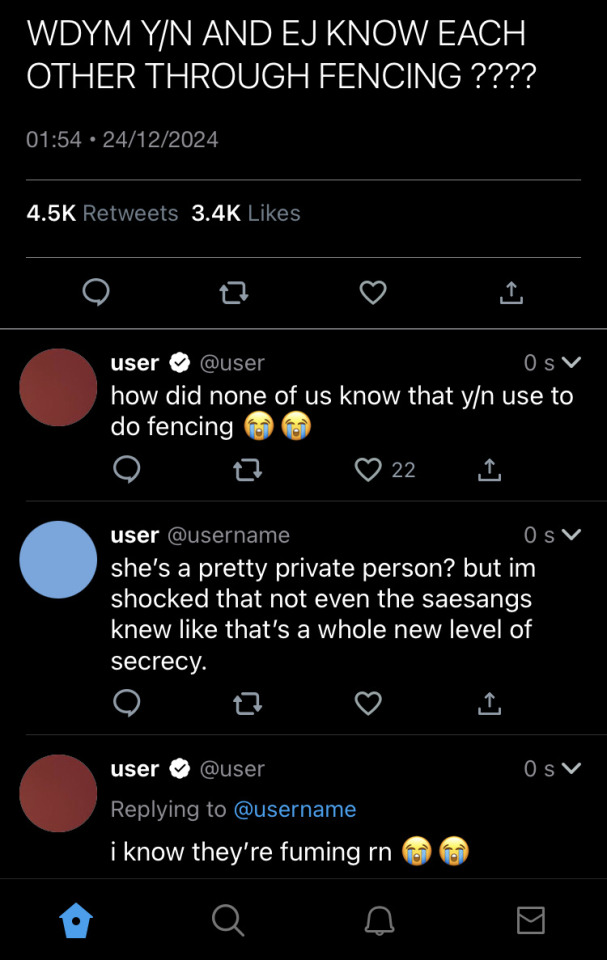Like the 'pretty private person' reply
This screenshot has height=960, width=607.
369,704
